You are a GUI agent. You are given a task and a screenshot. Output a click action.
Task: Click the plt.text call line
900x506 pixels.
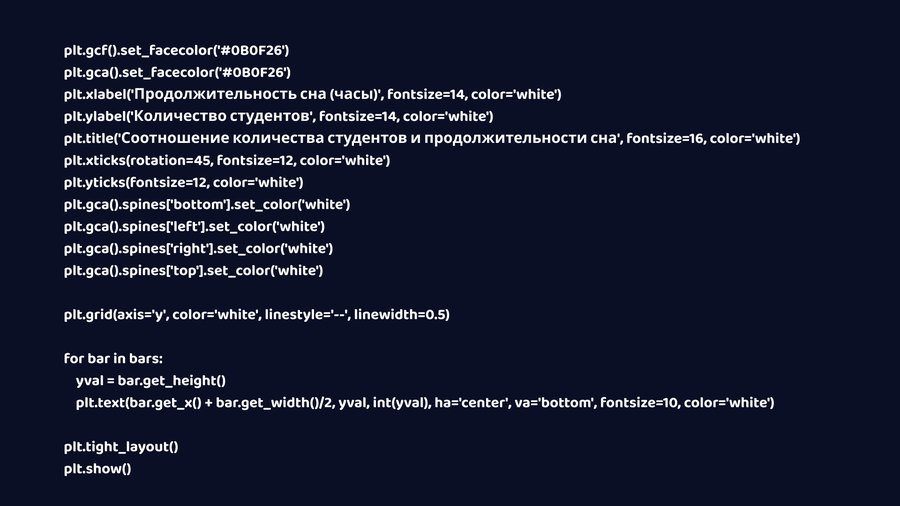click(425, 403)
